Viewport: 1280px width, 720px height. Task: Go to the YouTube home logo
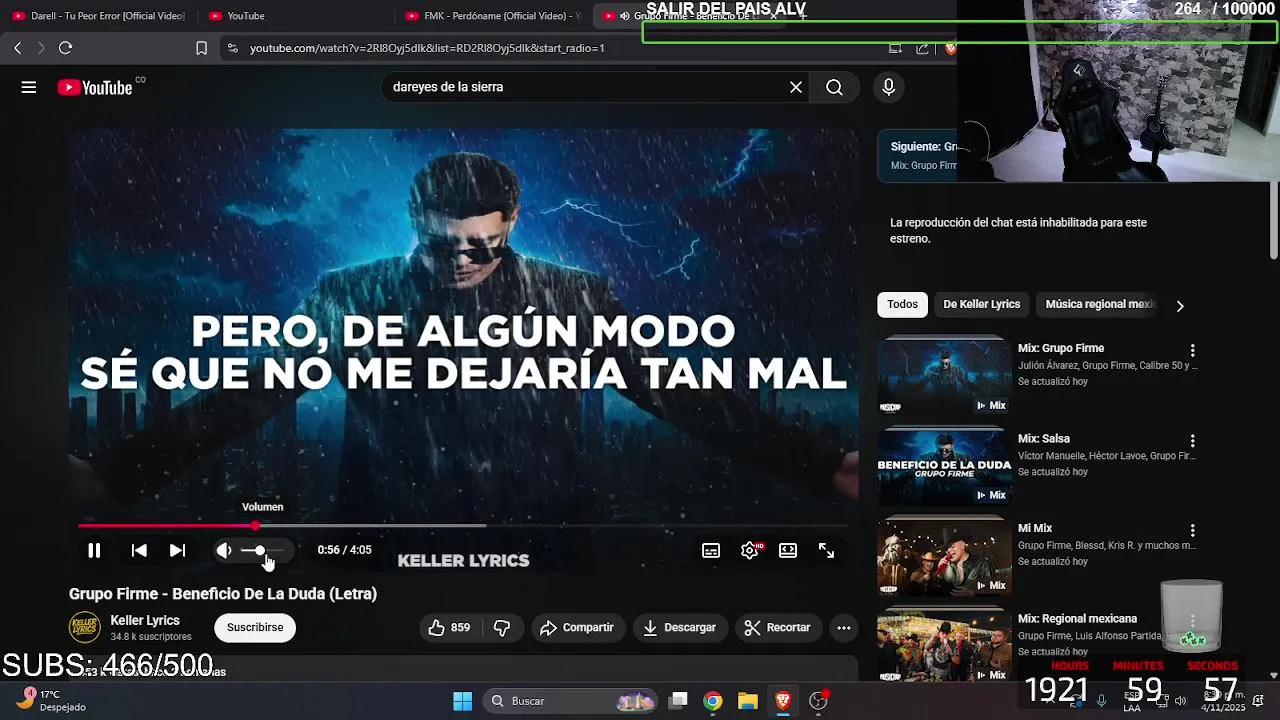[x=95, y=87]
